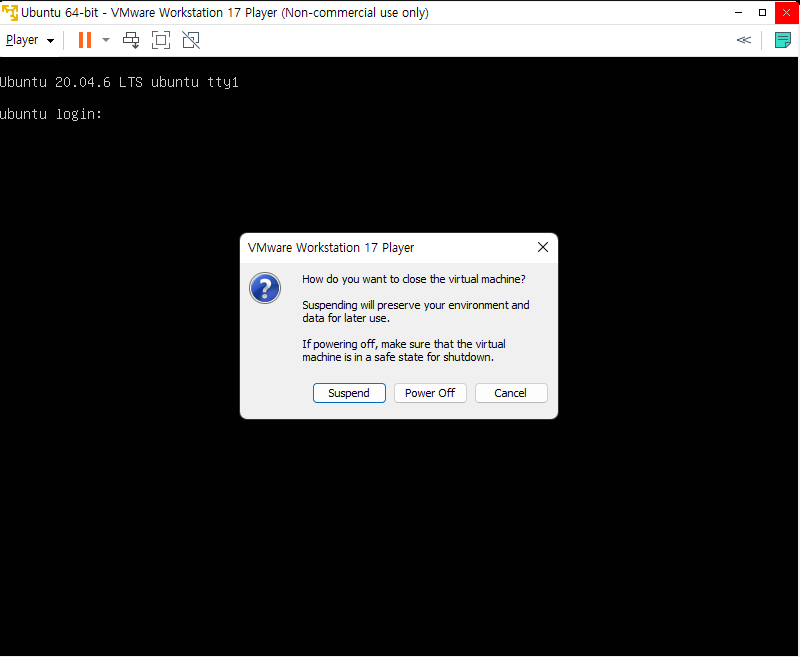The width and height of the screenshot is (800, 657).
Task: Click Send Ctrl+Alt+Del toolbar icon
Action: pos(131,40)
